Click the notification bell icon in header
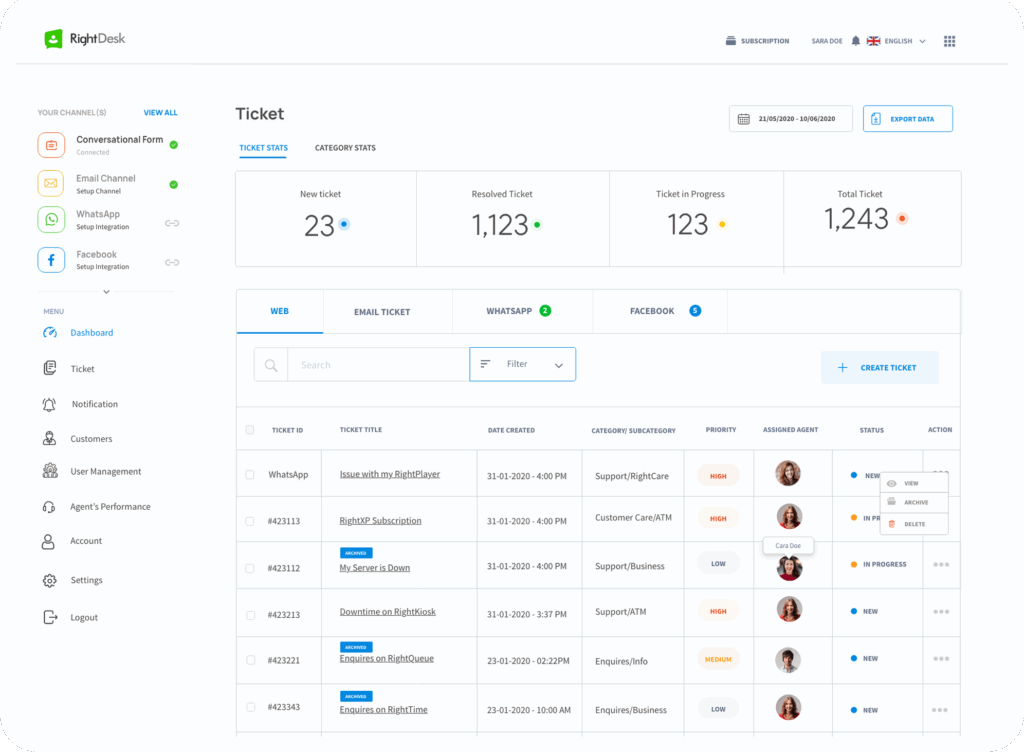The image size is (1024, 752). click(x=856, y=41)
